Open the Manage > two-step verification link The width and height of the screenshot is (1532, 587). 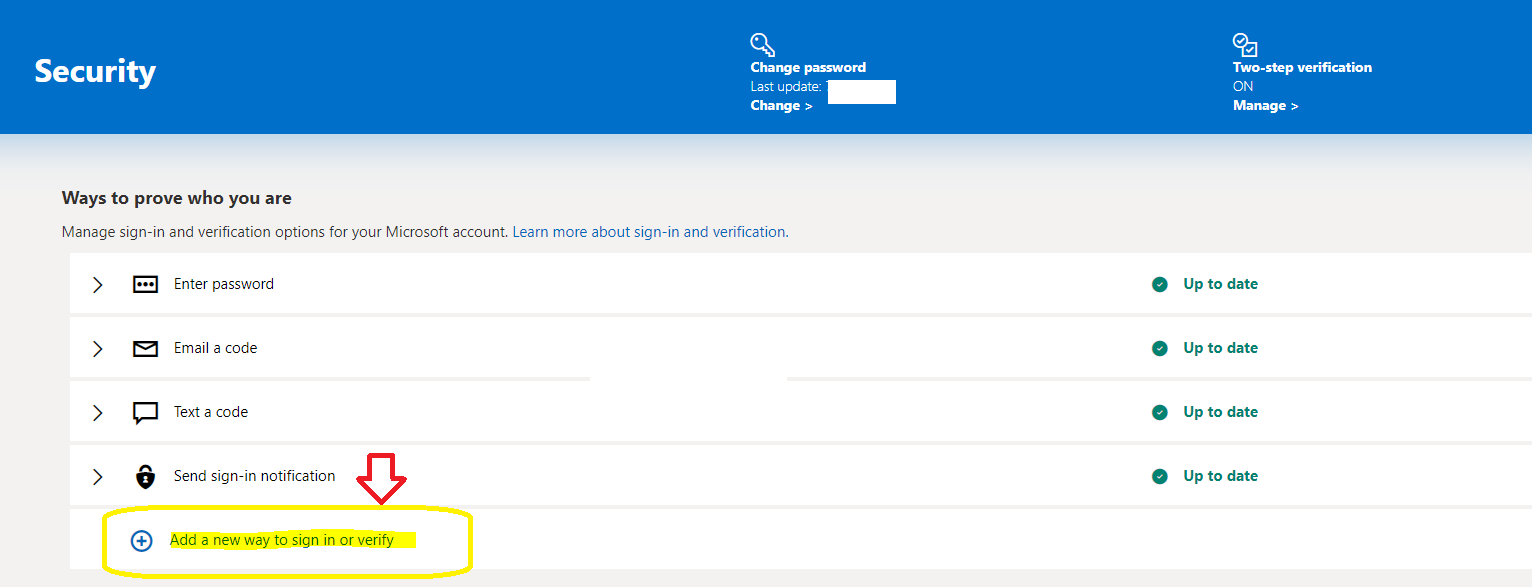1265,105
